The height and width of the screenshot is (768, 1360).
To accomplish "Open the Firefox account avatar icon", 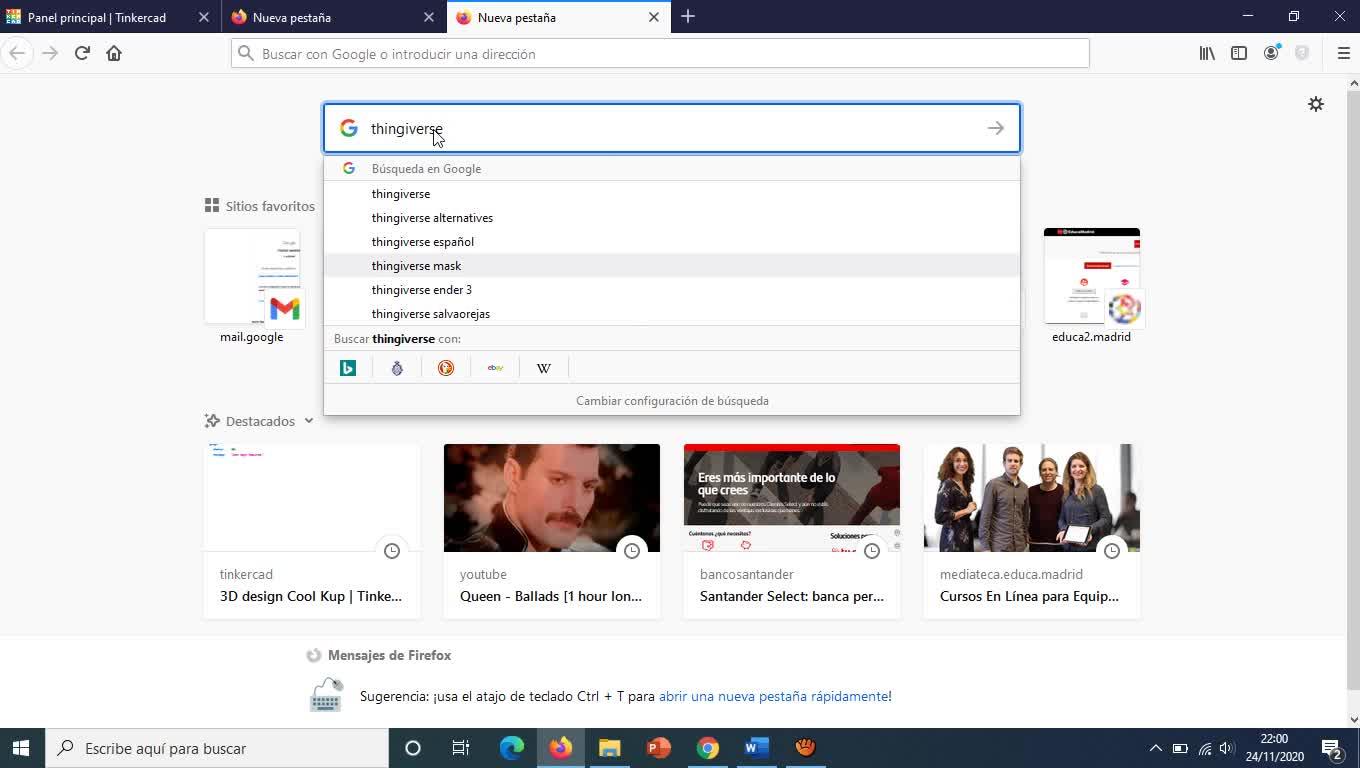I will [x=1271, y=54].
